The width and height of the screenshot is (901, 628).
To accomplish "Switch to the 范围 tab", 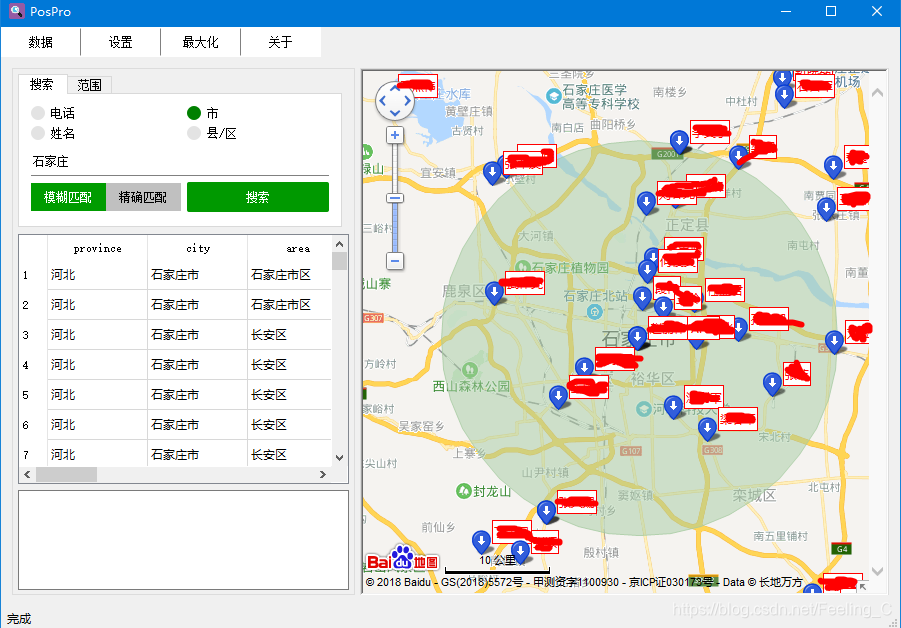I will [x=89, y=85].
